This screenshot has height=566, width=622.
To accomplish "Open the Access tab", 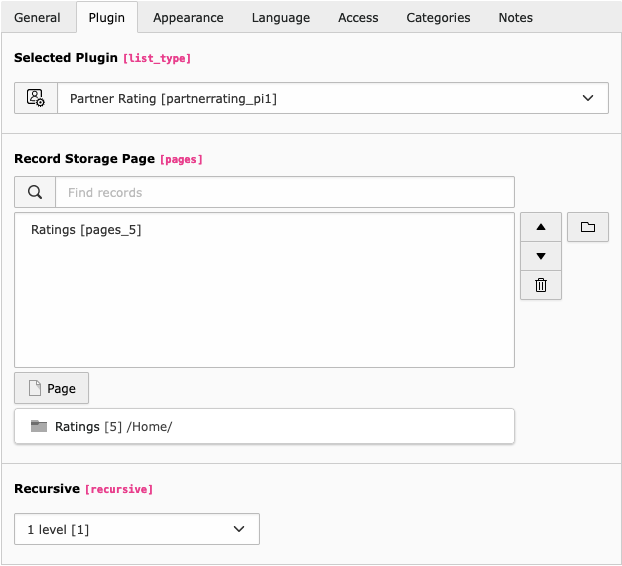I will coord(358,17).
